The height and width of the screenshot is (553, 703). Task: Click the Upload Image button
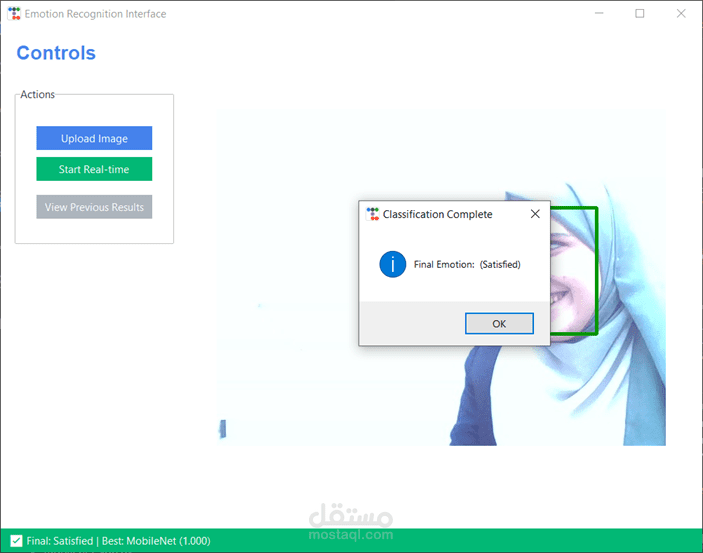94,138
